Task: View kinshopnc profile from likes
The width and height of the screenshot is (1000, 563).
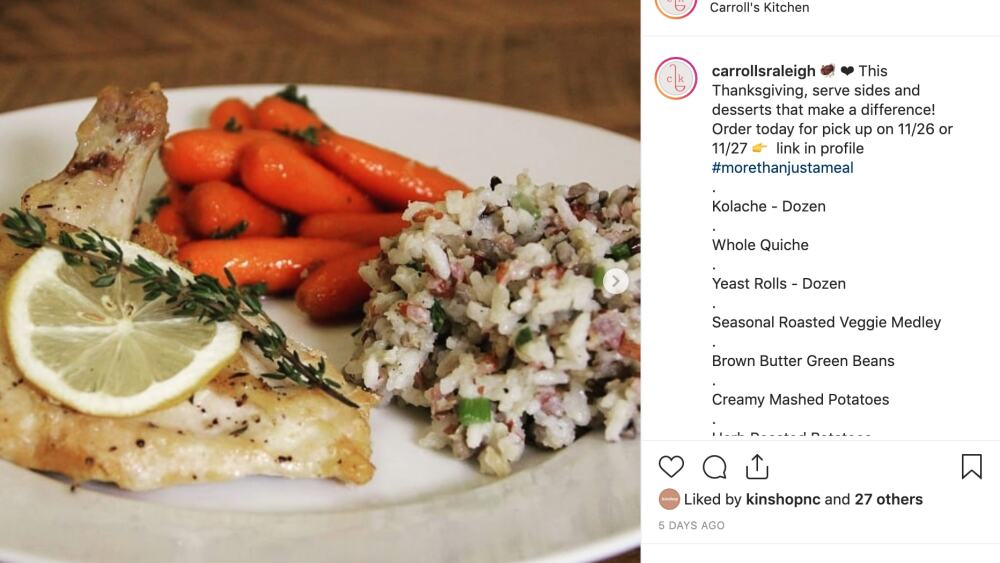Action: click(x=783, y=499)
